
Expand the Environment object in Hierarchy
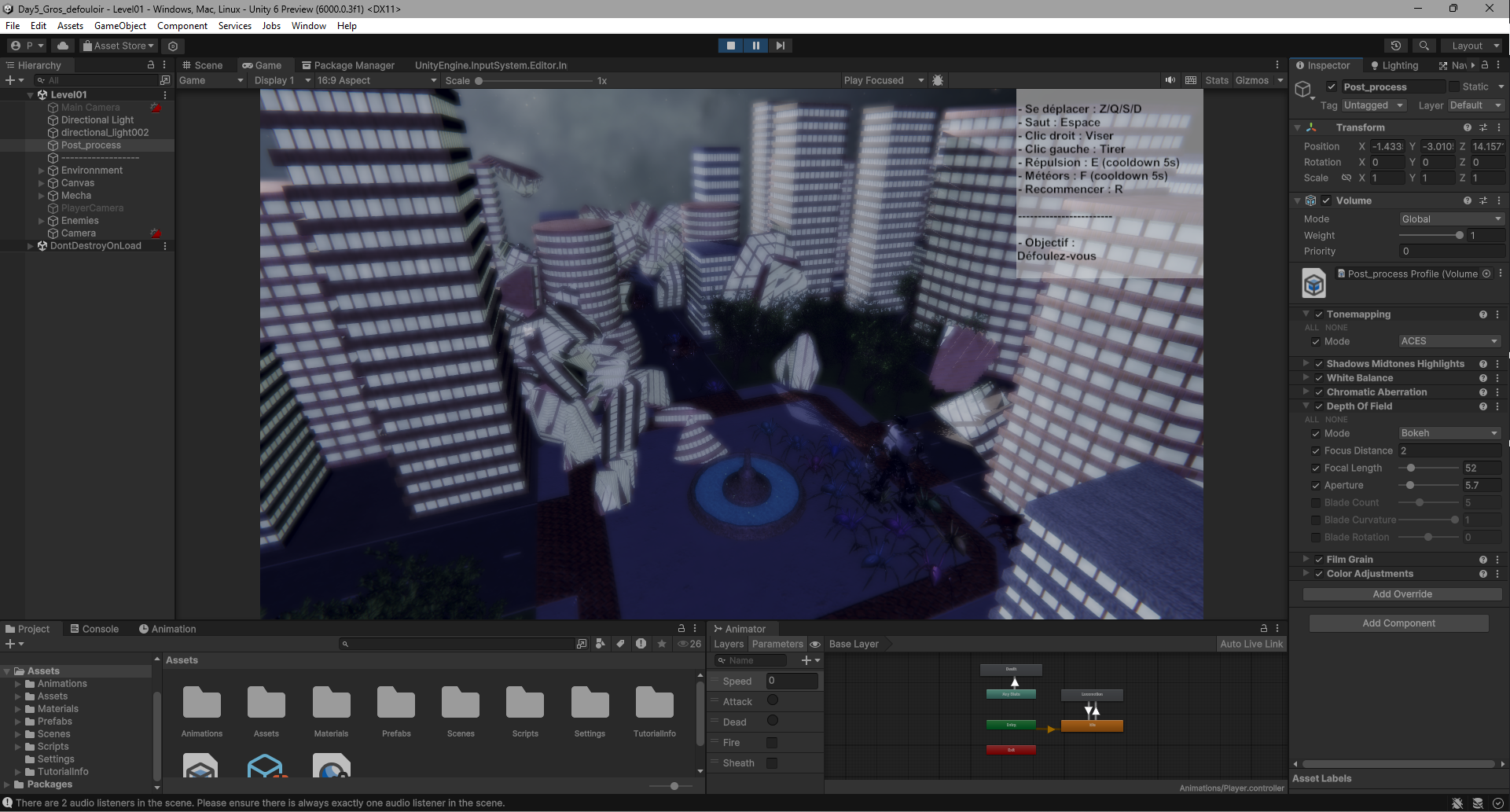click(x=42, y=171)
